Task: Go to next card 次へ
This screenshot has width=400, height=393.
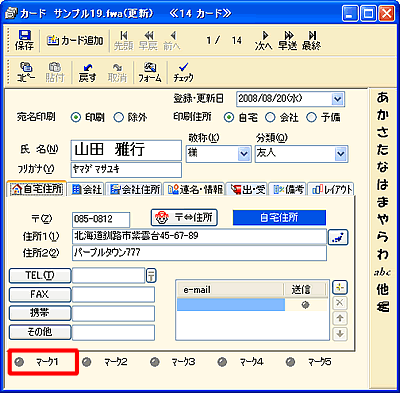Action: 264,40
